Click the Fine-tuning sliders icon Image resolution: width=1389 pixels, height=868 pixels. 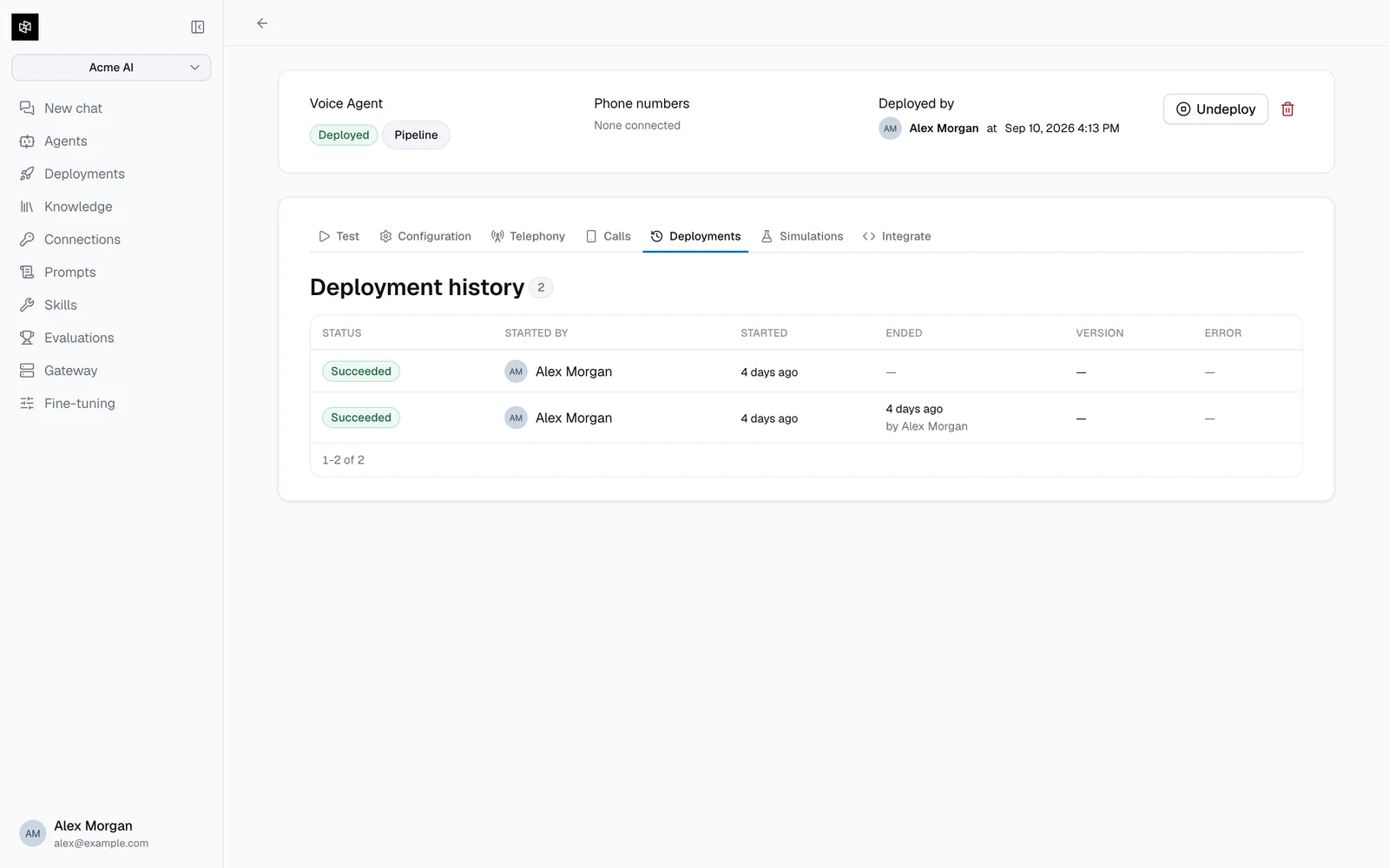coord(27,404)
